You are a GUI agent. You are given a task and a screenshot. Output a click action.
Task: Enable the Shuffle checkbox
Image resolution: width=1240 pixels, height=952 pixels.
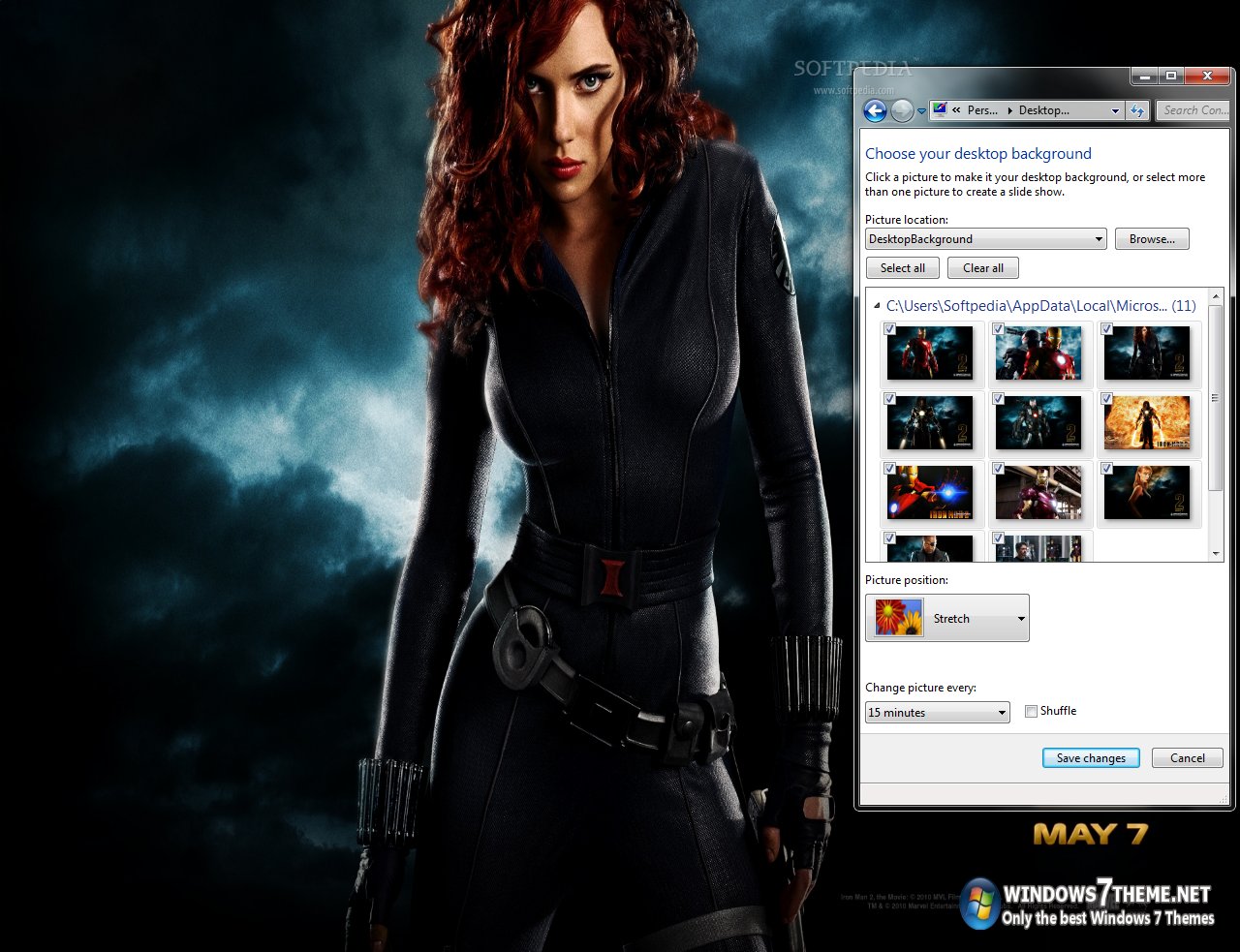point(1031,712)
